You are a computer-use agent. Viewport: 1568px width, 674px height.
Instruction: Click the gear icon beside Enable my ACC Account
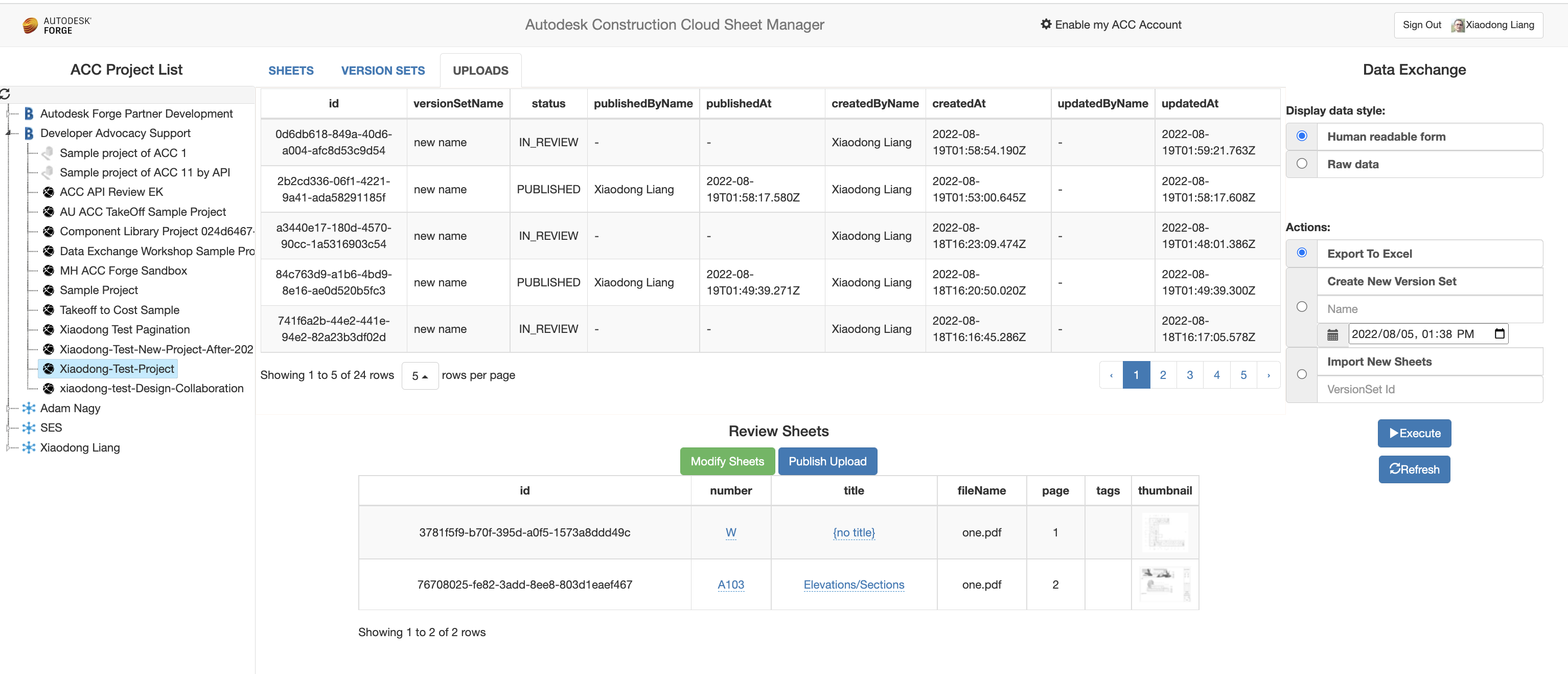(x=1045, y=25)
